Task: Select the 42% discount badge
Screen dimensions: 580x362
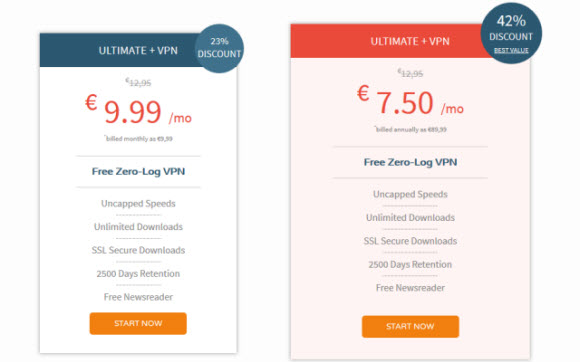Action: coord(511,33)
